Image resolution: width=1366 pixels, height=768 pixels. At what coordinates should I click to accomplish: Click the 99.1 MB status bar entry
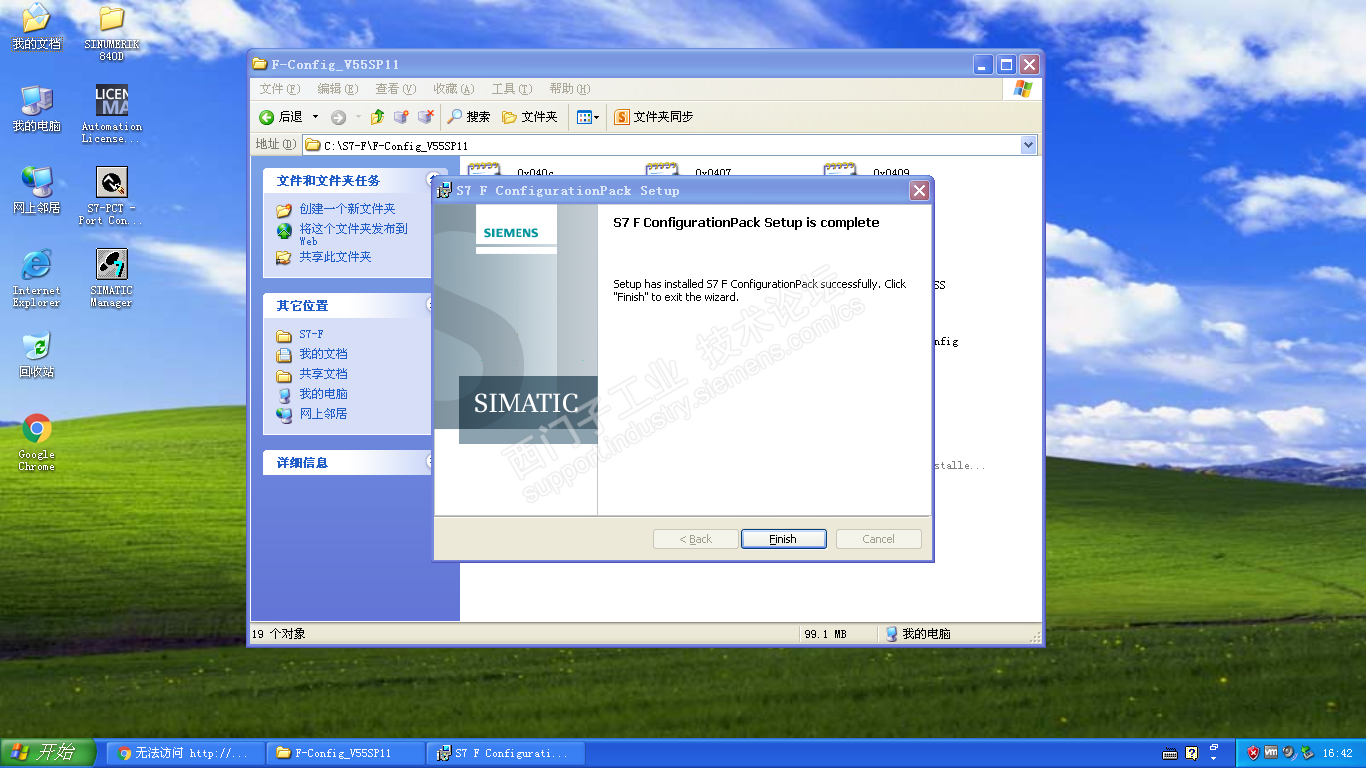825,634
